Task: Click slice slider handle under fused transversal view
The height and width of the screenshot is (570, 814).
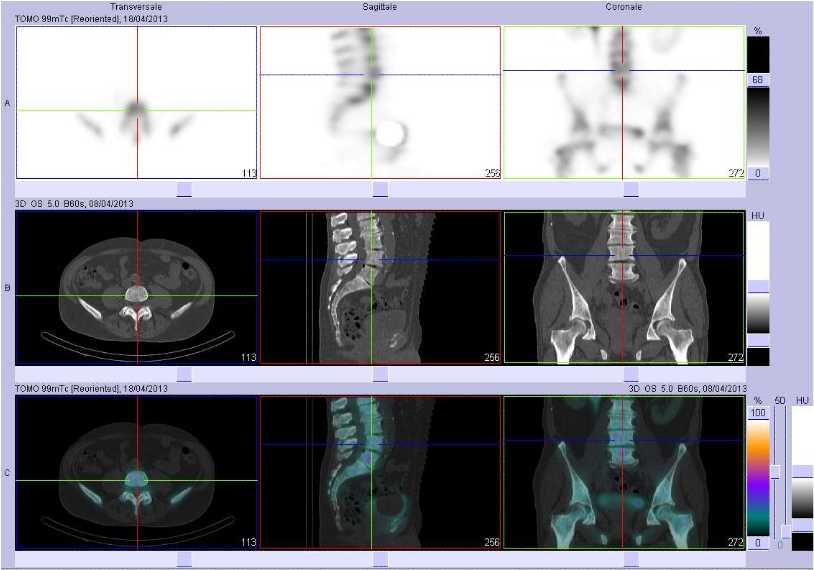Action: point(184,560)
